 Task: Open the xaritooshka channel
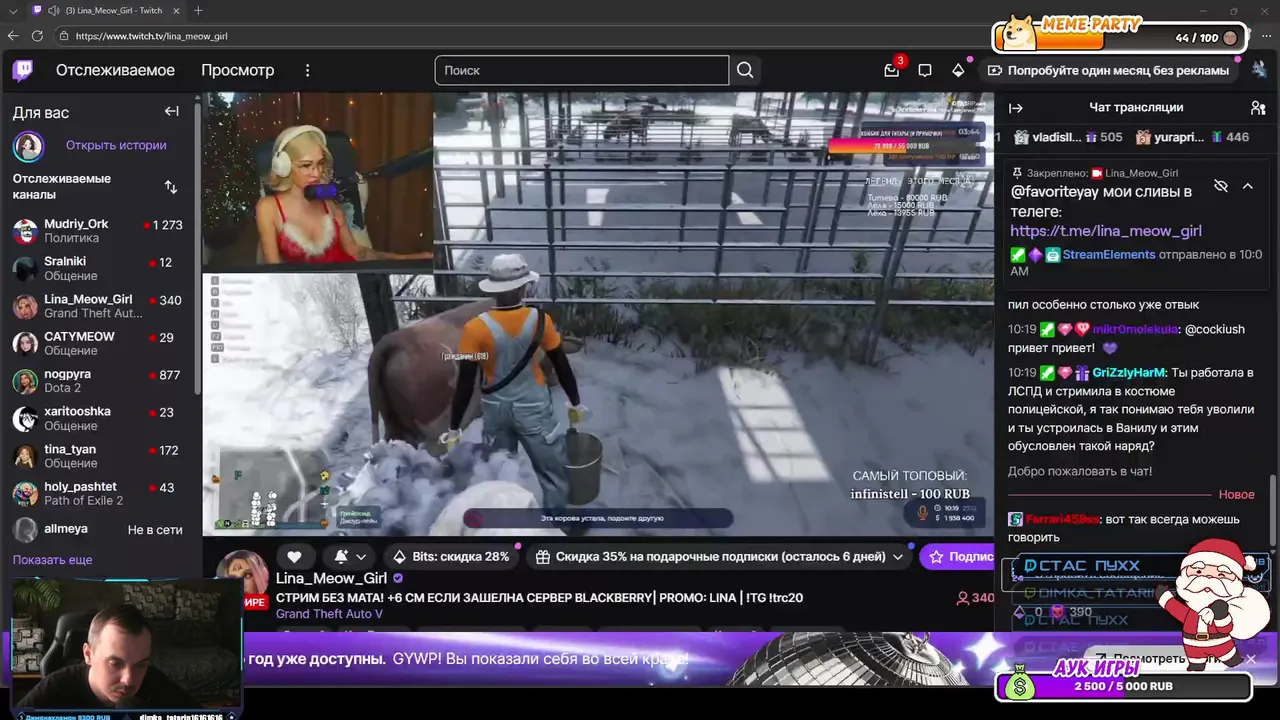coord(98,419)
